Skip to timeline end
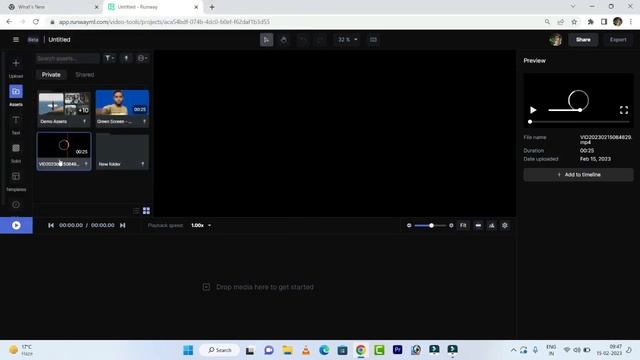 (123, 225)
